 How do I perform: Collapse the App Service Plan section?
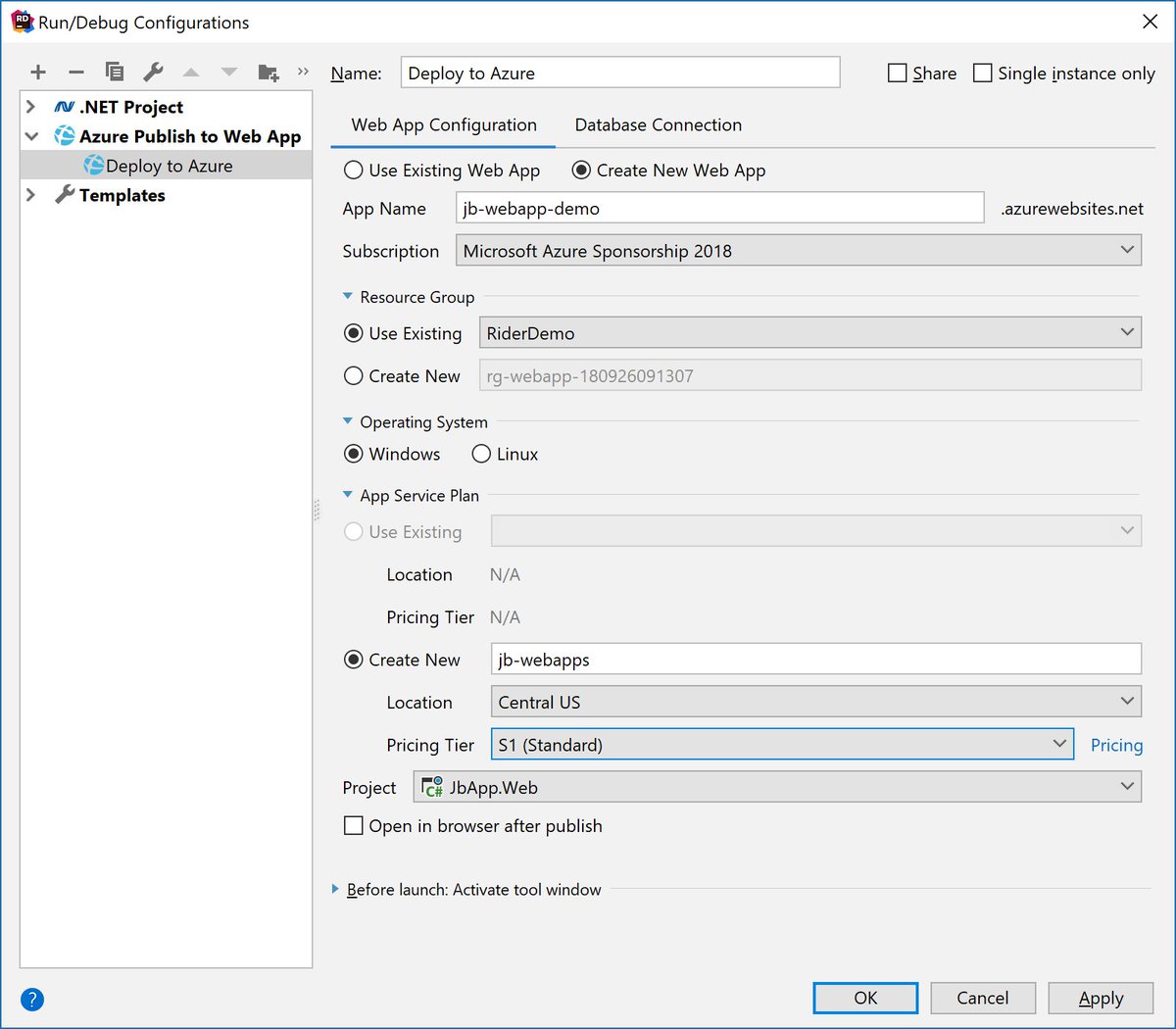tap(347, 495)
